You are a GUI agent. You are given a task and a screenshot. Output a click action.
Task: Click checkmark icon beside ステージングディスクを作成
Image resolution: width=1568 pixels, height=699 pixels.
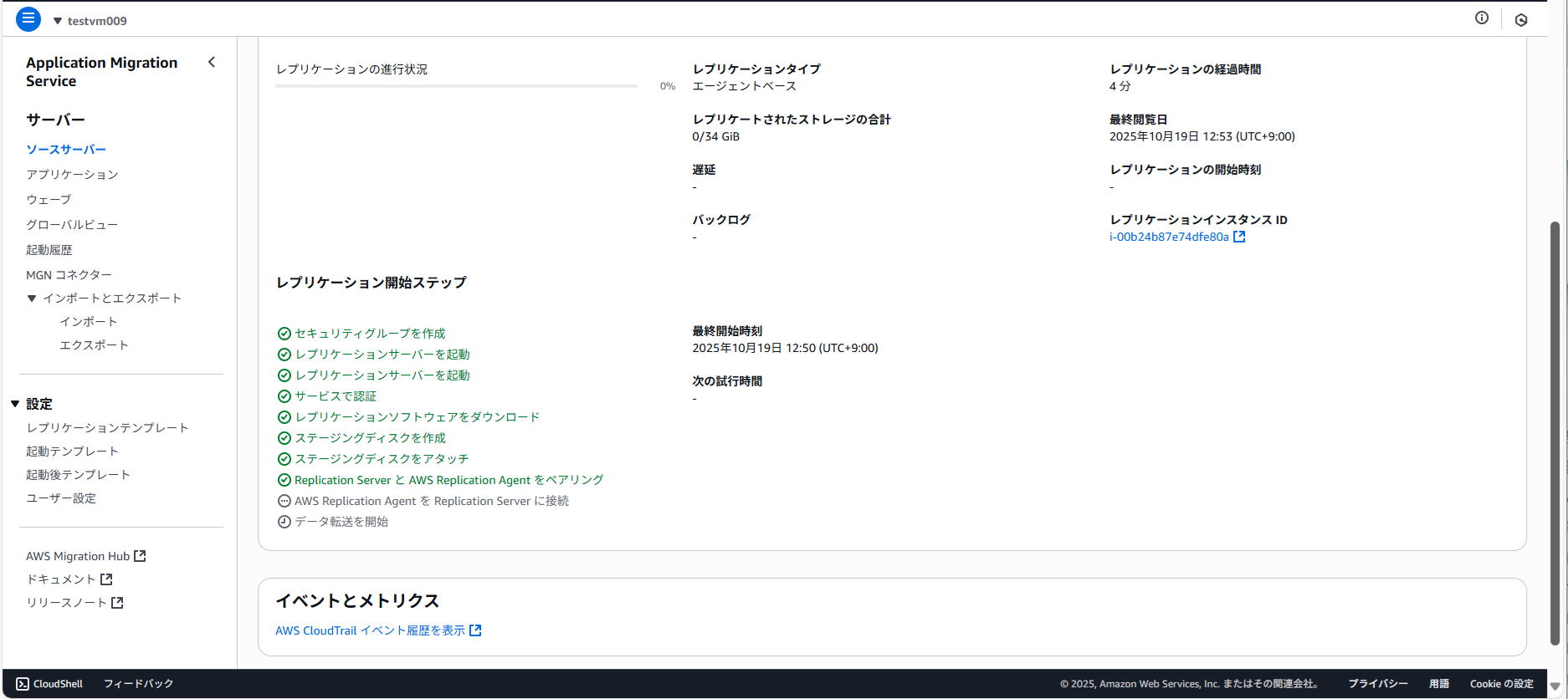[284, 438]
